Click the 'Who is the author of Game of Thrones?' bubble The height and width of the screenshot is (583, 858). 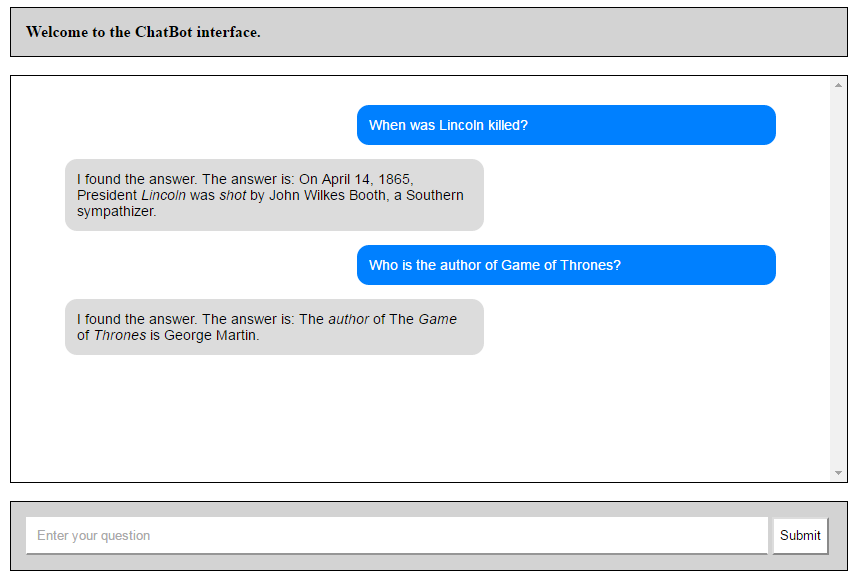565,265
